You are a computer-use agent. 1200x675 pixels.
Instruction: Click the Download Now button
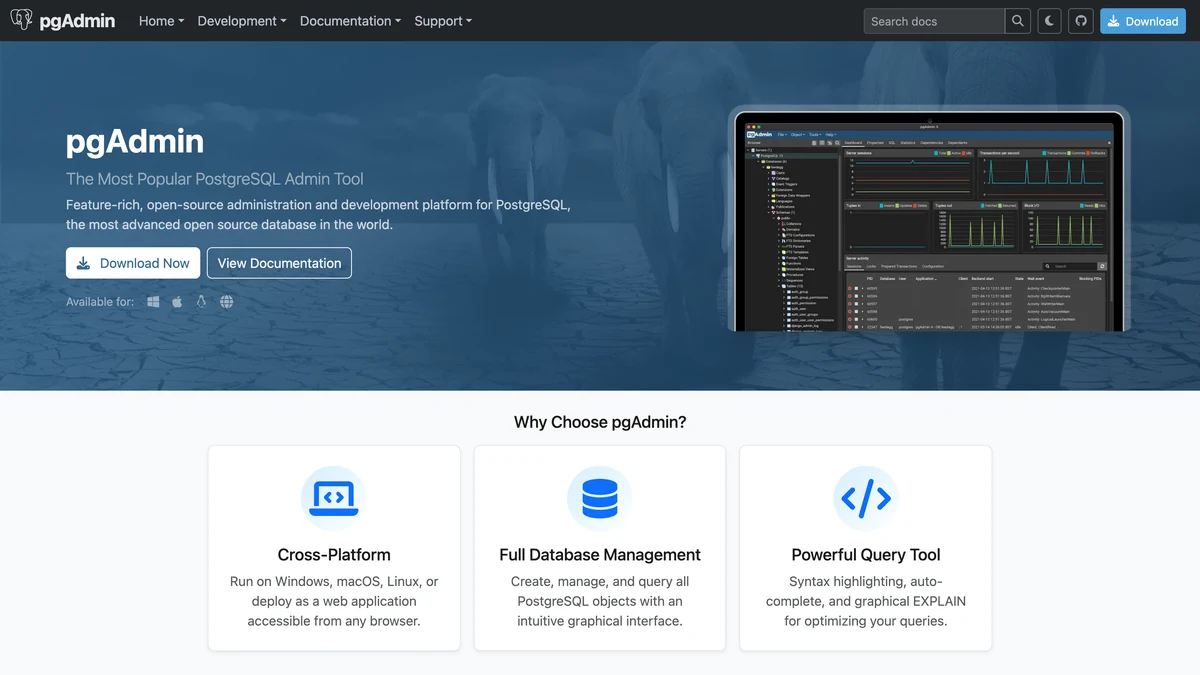pyautogui.click(x=133, y=263)
